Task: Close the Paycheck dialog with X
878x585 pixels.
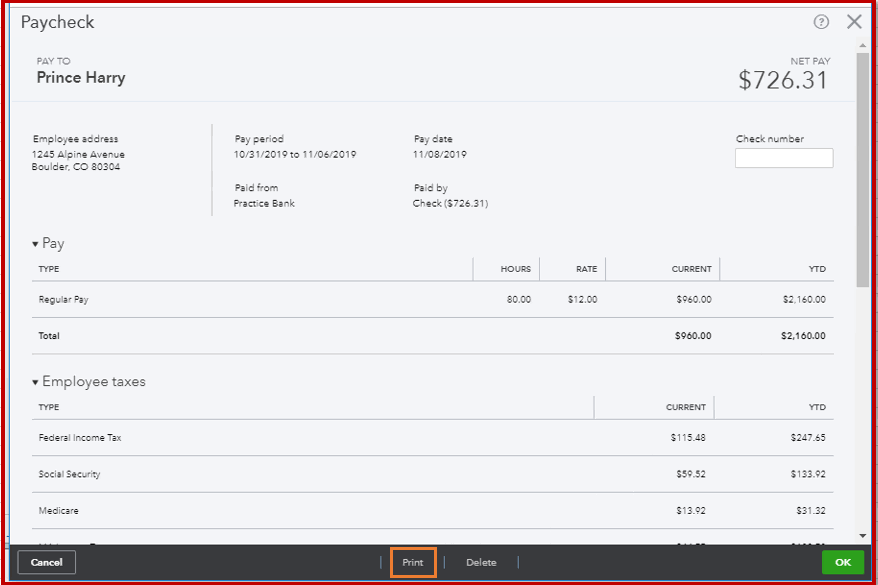Action: point(854,22)
